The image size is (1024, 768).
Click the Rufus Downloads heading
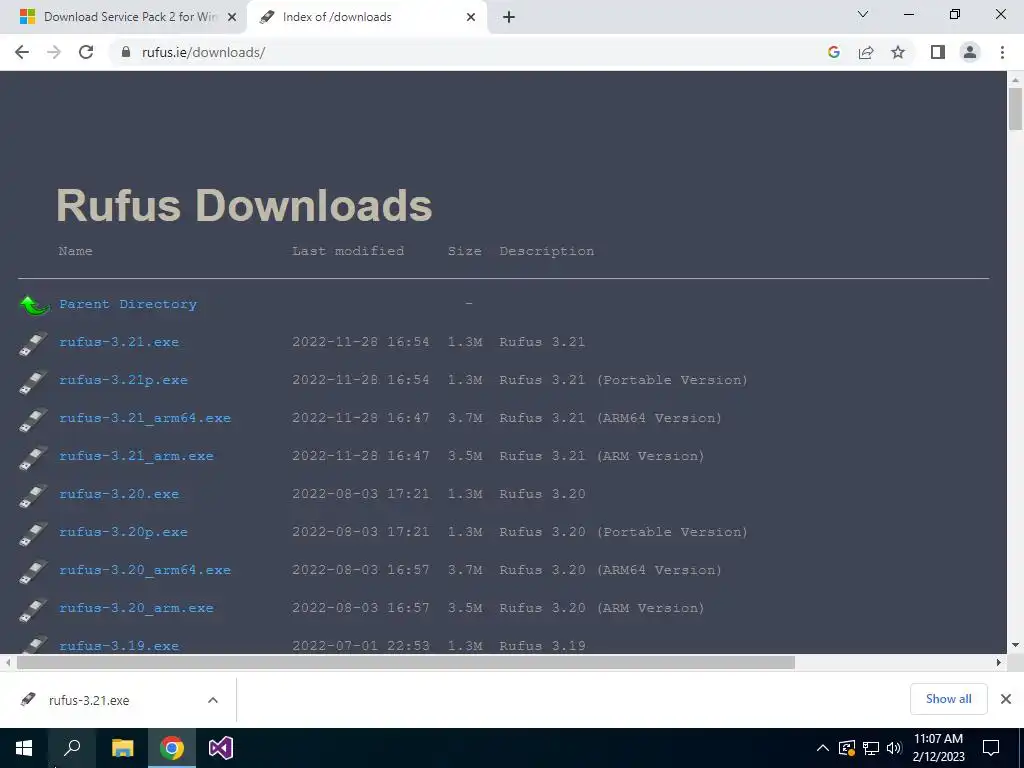pyautogui.click(x=244, y=205)
